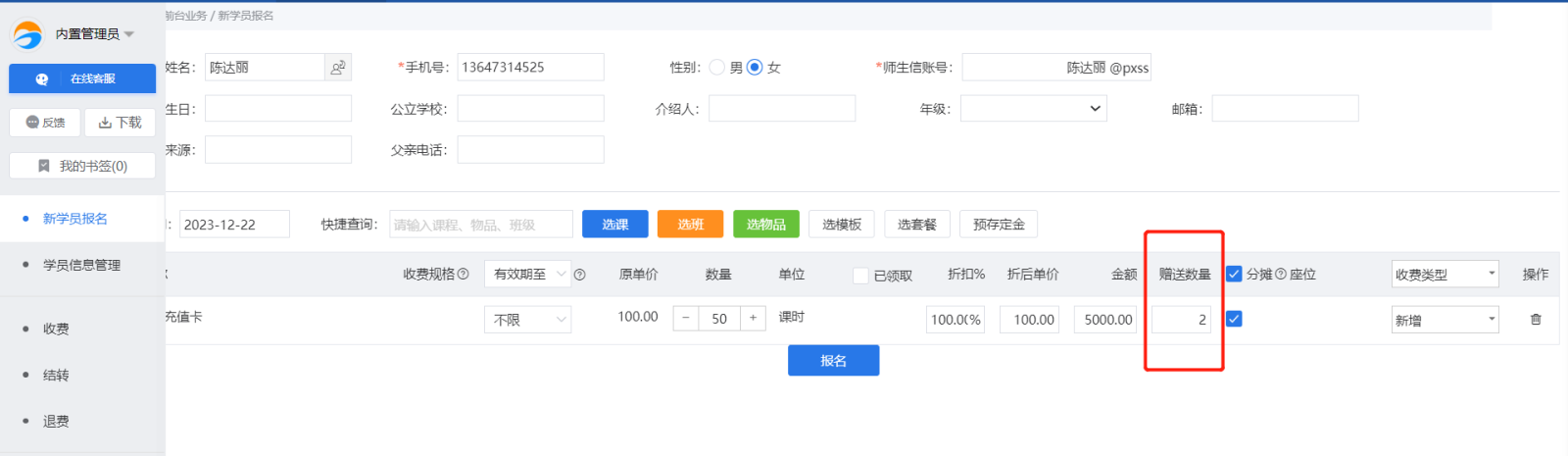Viewport: 1568px width, 456px height.
Task: Click the 选套餐 button
Action: [917, 224]
